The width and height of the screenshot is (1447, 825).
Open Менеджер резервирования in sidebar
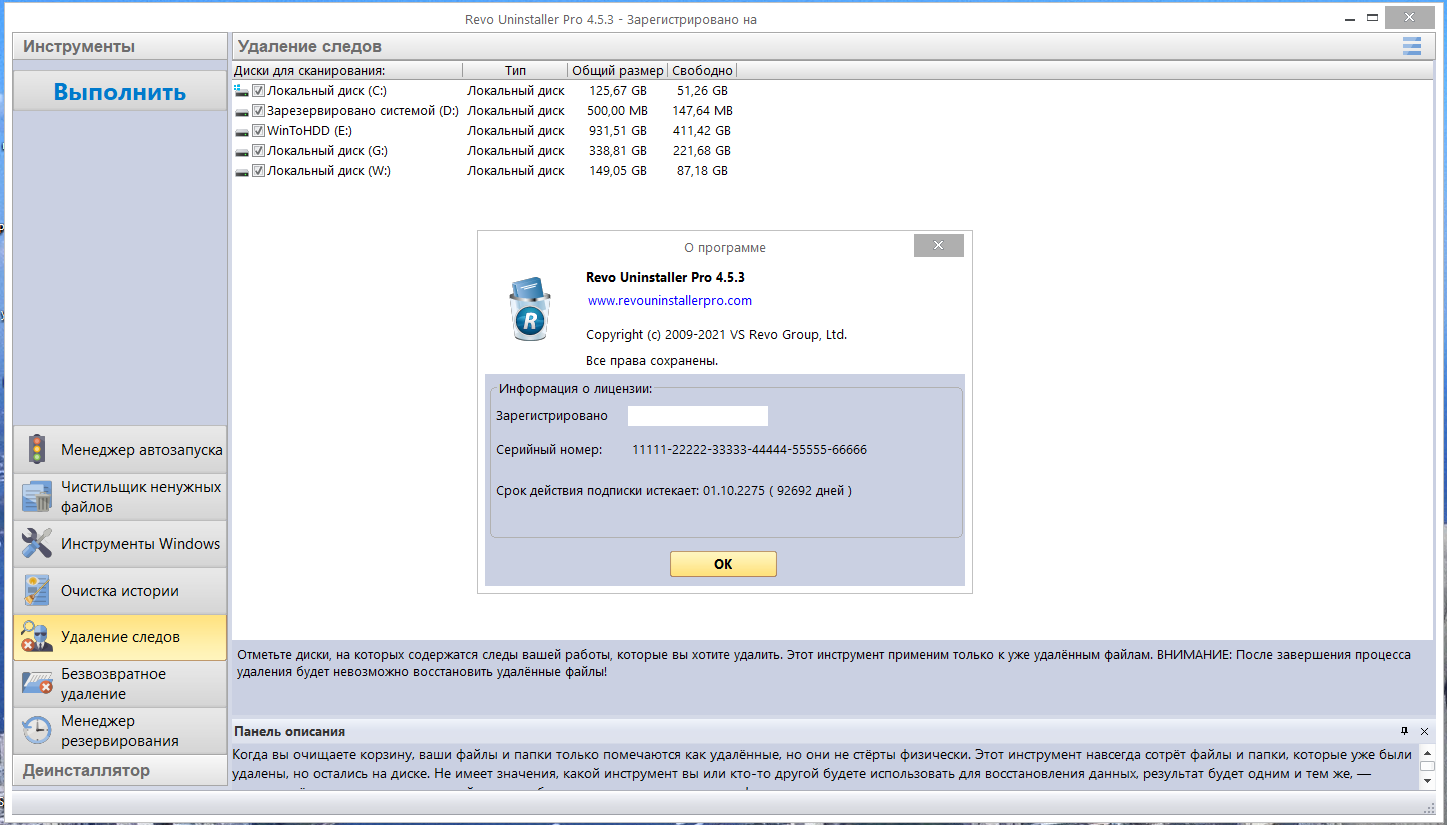pyautogui.click(x=120, y=730)
